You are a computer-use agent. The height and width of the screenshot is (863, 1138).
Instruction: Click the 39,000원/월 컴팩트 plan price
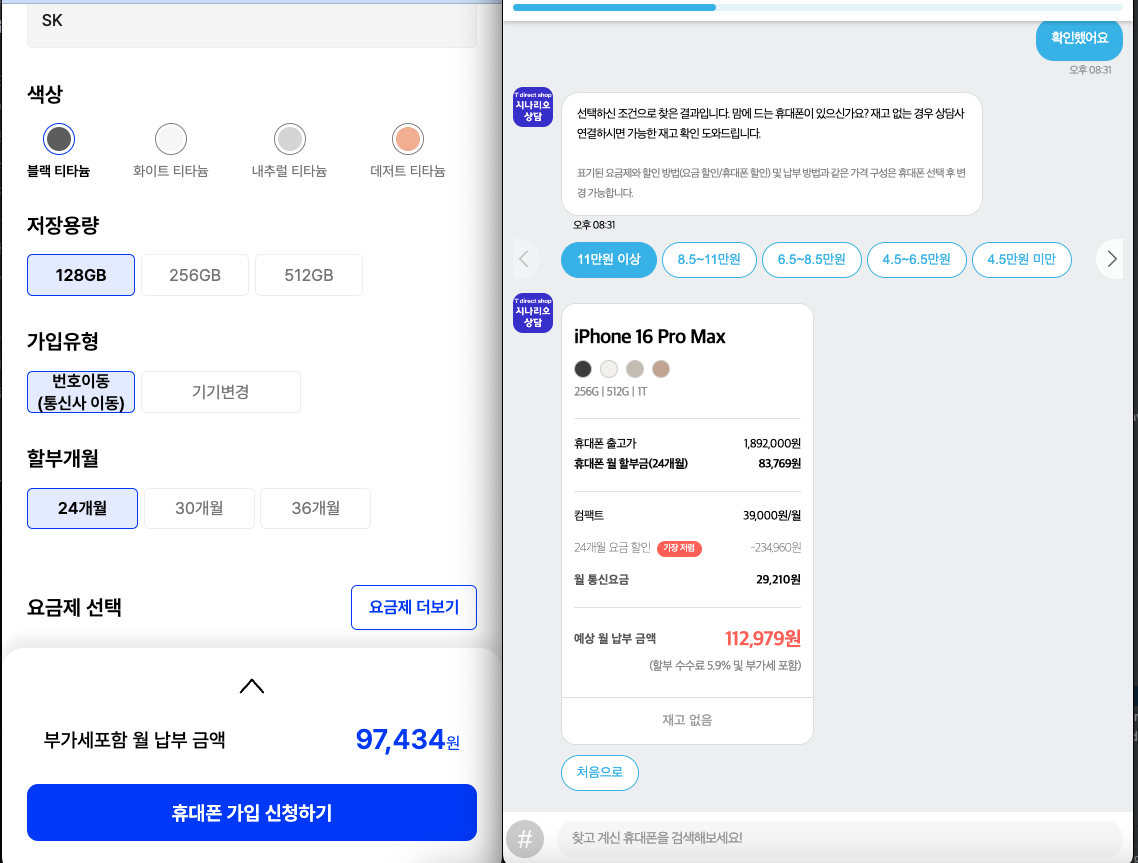pyautogui.click(x=771, y=516)
